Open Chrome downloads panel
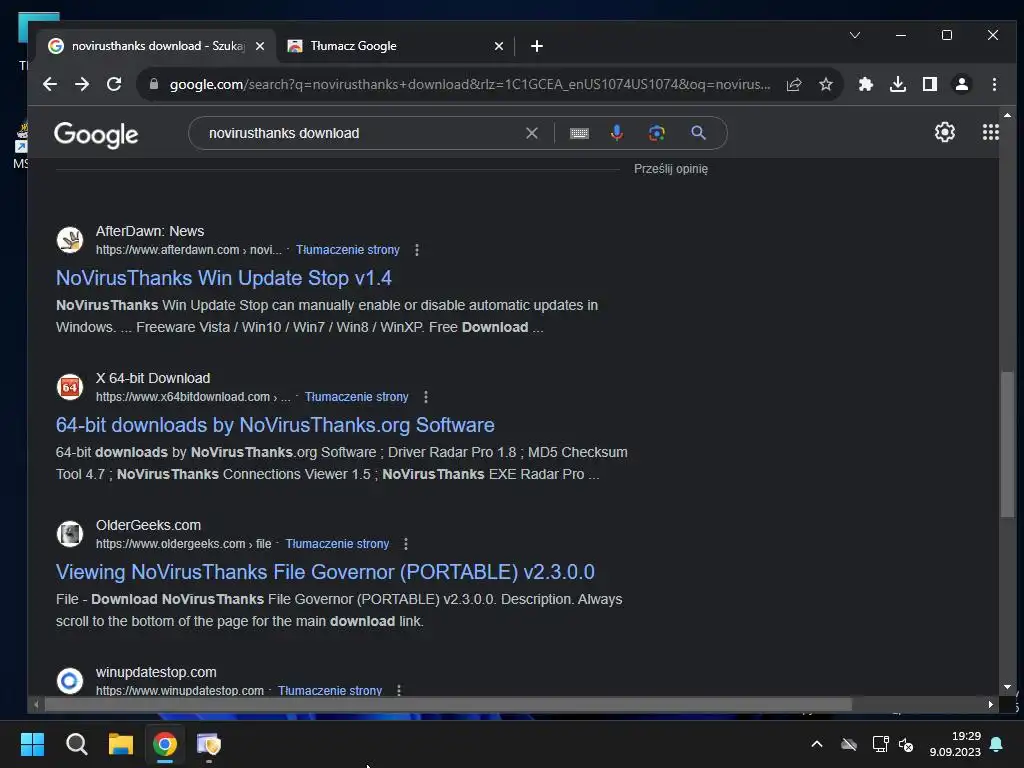 coord(898,84)
